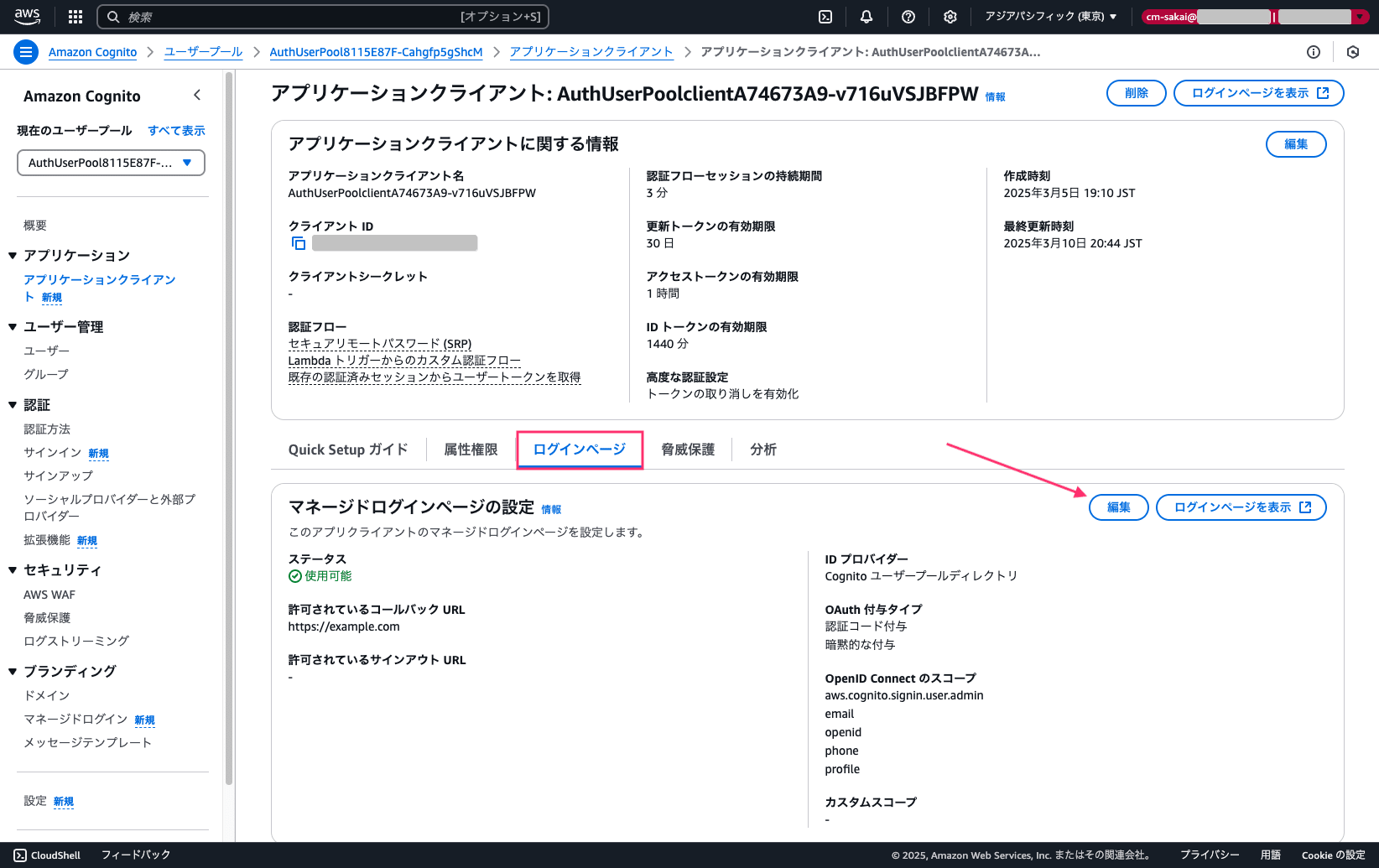
Task: Open サインアップ in the sidebar
Action: (x=58, y=476)
